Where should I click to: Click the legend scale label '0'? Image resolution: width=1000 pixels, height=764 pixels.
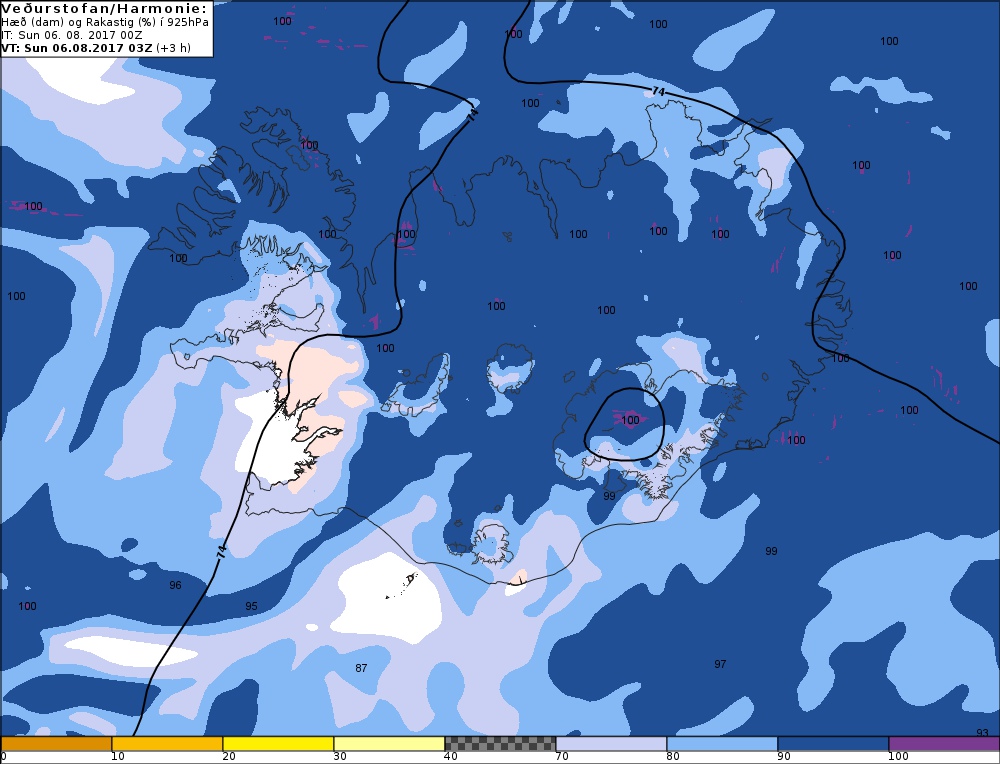tap(4, 757)
